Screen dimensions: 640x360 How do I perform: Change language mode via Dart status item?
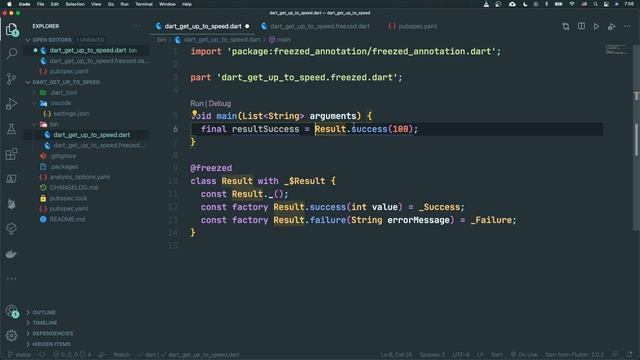tap(497, 354)
